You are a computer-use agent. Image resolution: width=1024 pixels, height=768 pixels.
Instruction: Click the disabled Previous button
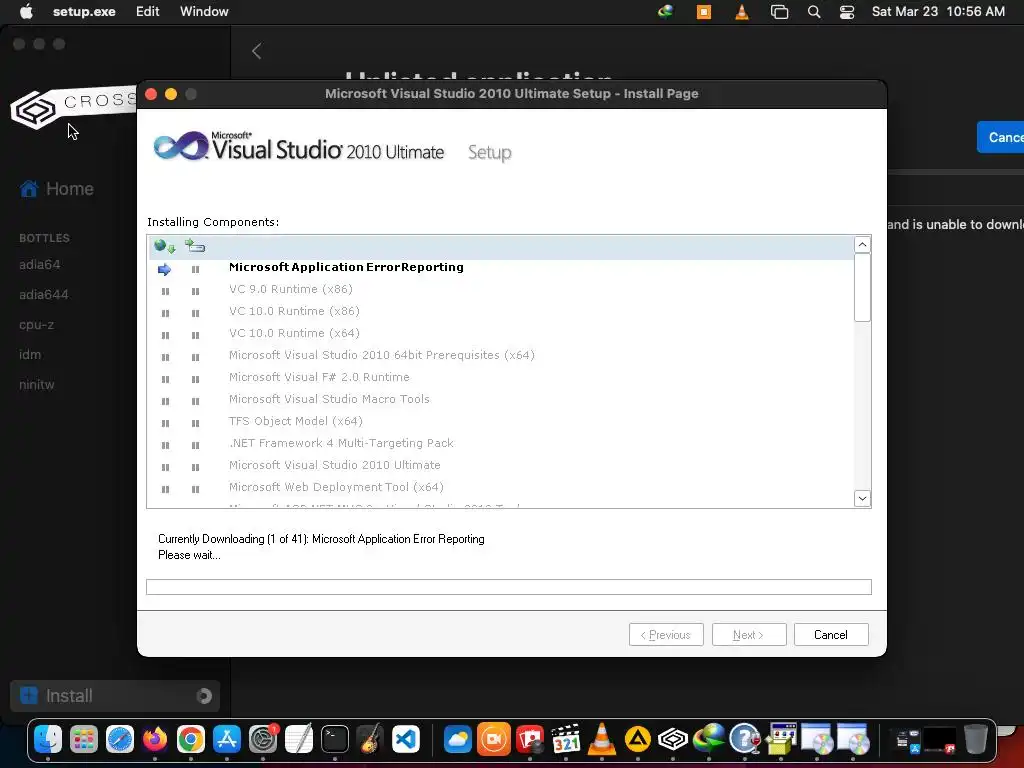click(x=666, y=635)
